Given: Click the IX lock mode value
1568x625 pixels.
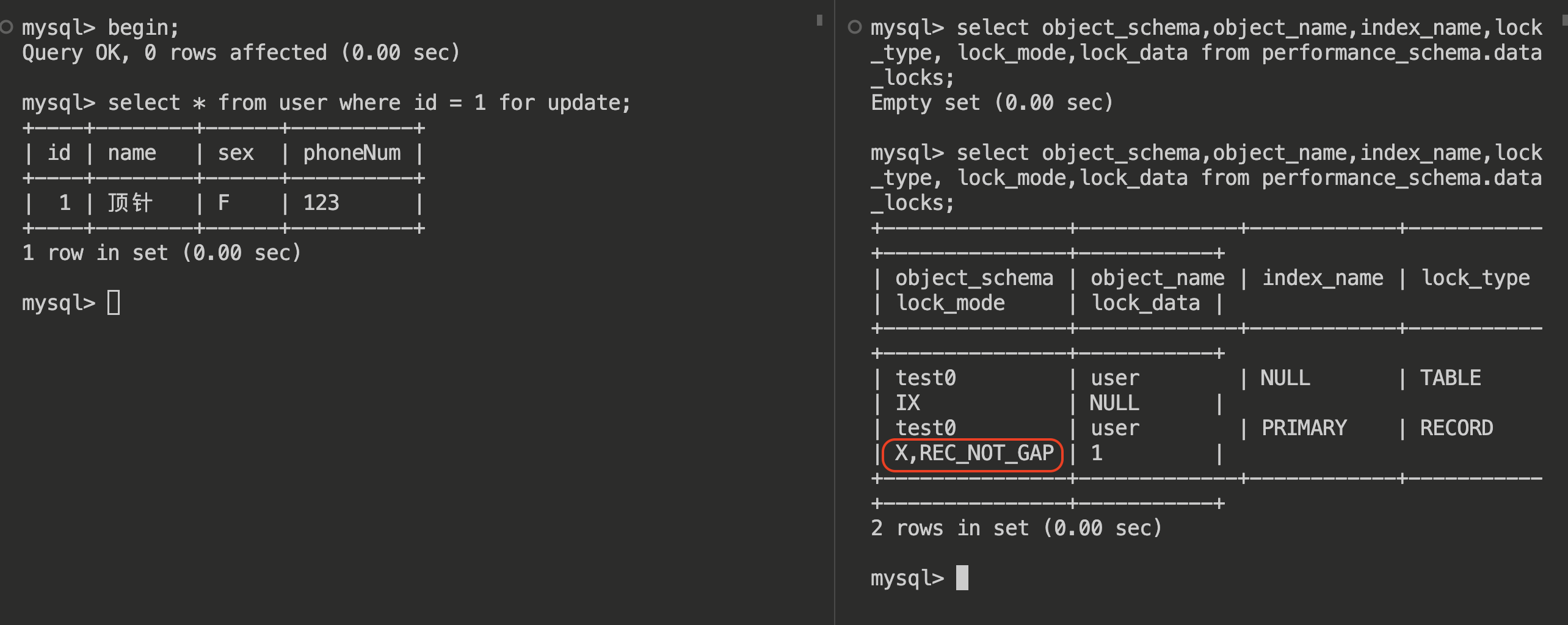Looking at the screenshot, I should click(x=907, y=403).
